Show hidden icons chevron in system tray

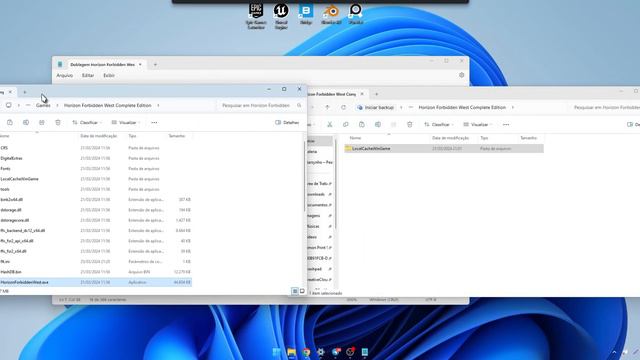[614, 352]
